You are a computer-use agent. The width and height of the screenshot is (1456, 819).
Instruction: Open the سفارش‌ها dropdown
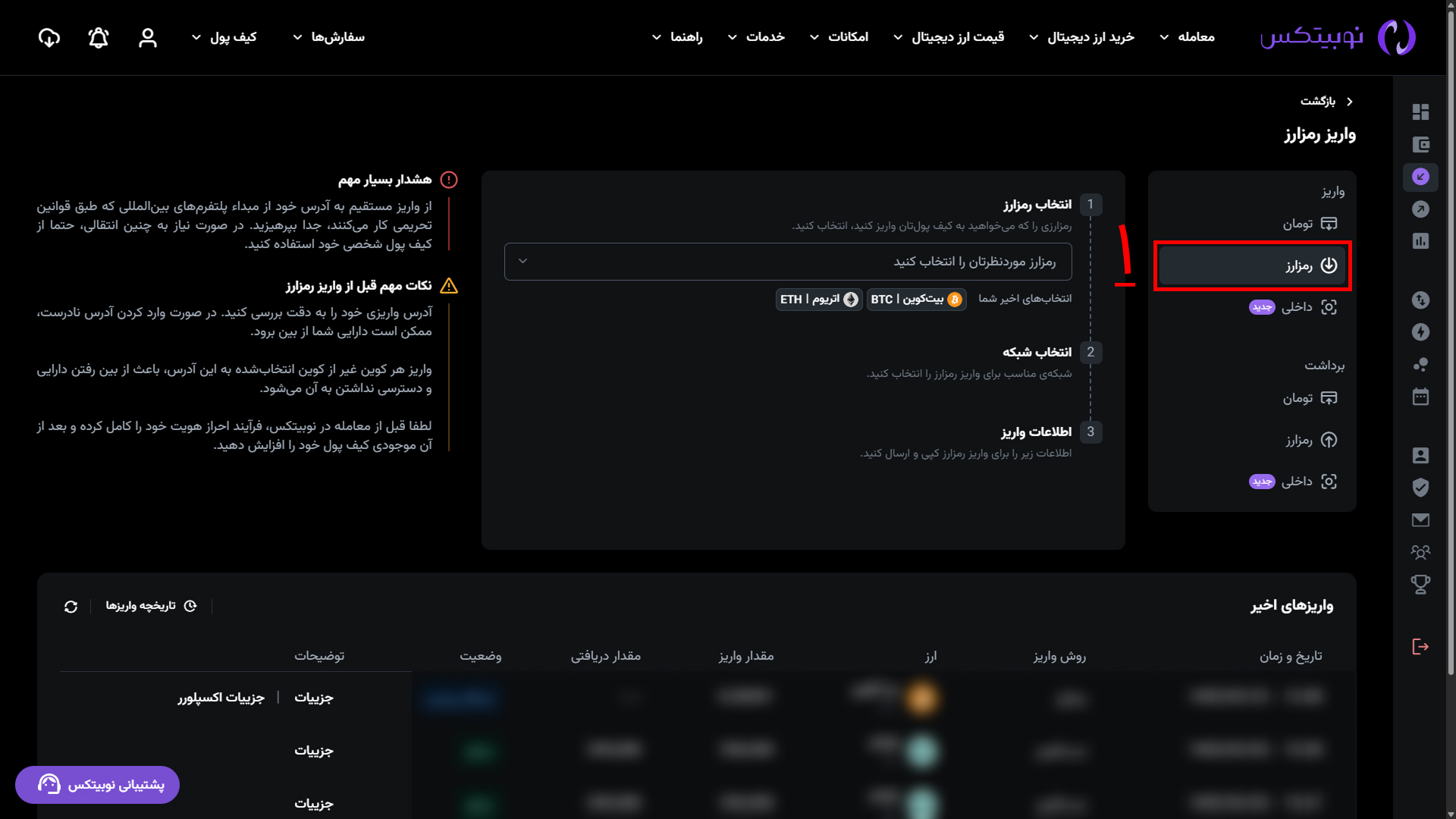click(328, 37)
